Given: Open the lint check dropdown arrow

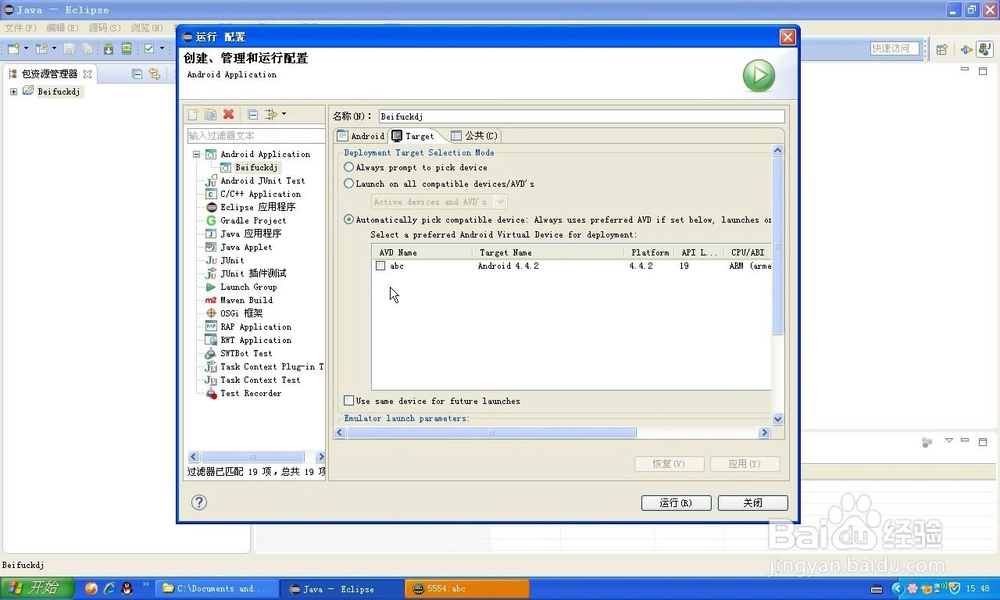Looking at the screenshot, I should [x=162, y=48].
